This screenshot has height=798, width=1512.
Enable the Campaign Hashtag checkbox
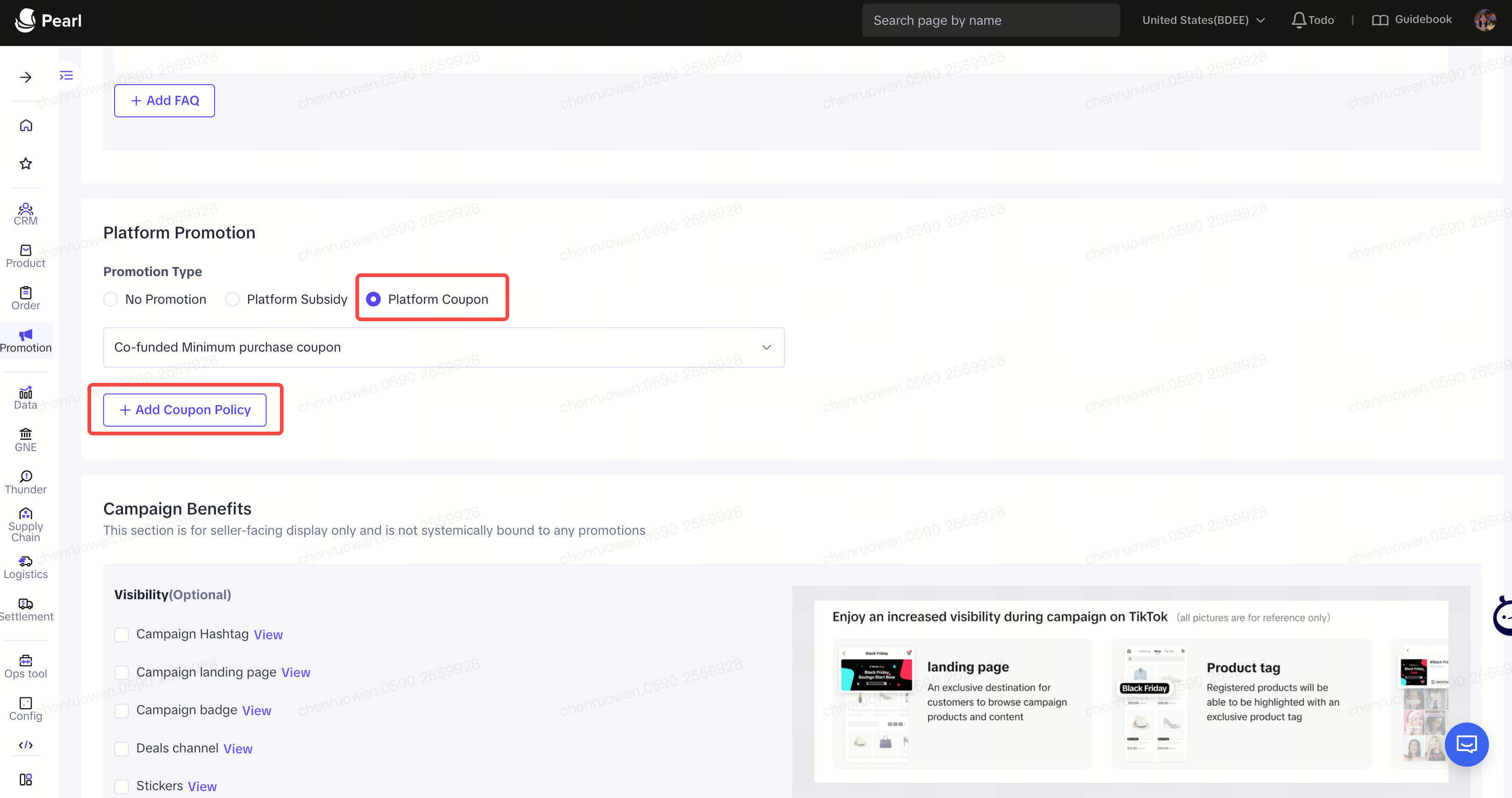pos(122,635)
